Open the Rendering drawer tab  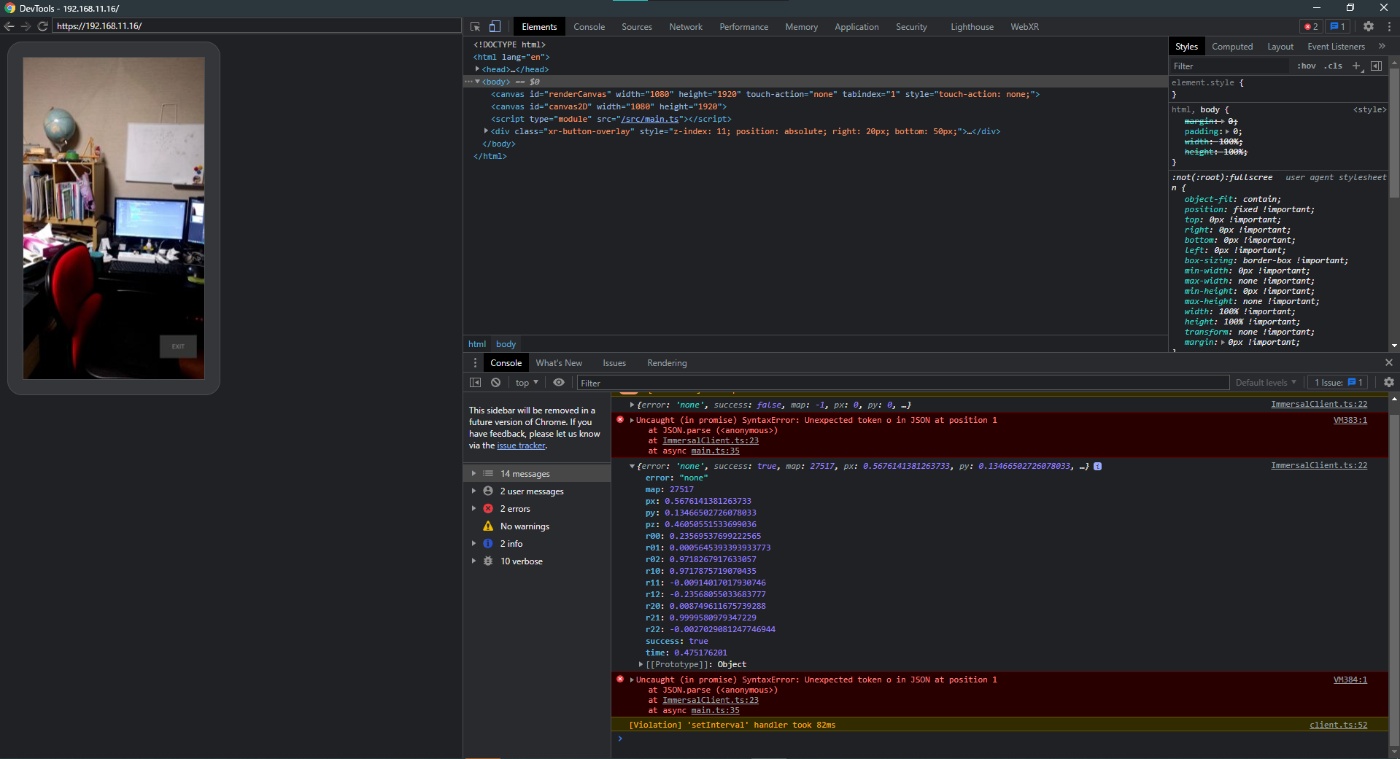pos(667,363)
